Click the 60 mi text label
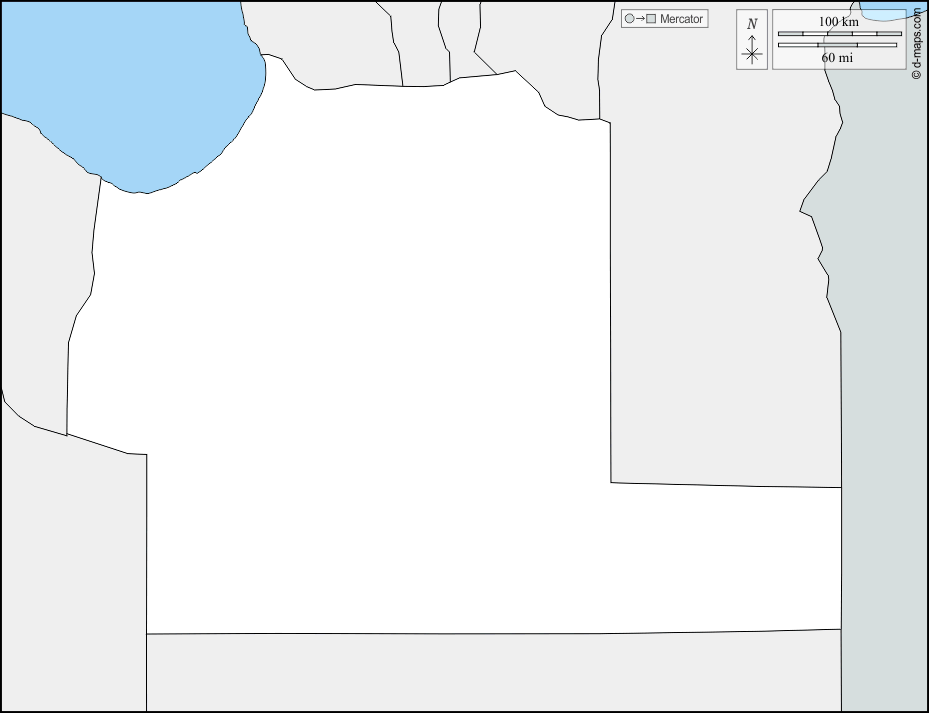The height and width of the screenshot is (713, 929). (837, 58)
